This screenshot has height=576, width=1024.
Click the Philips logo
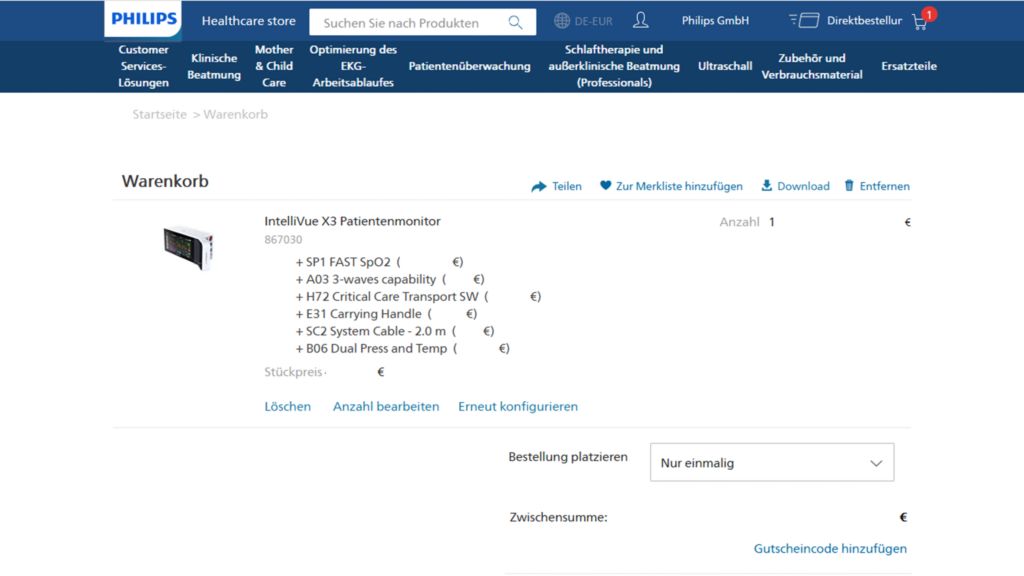coord(143,18)
